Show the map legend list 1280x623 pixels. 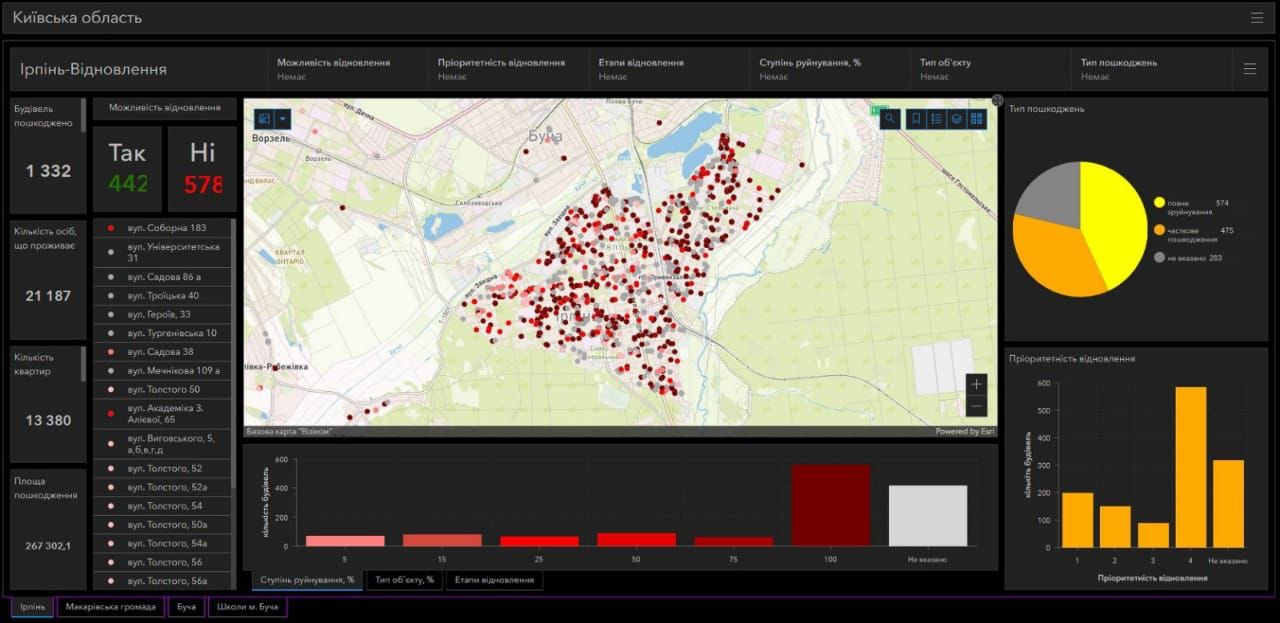click(x=936, y=119)
